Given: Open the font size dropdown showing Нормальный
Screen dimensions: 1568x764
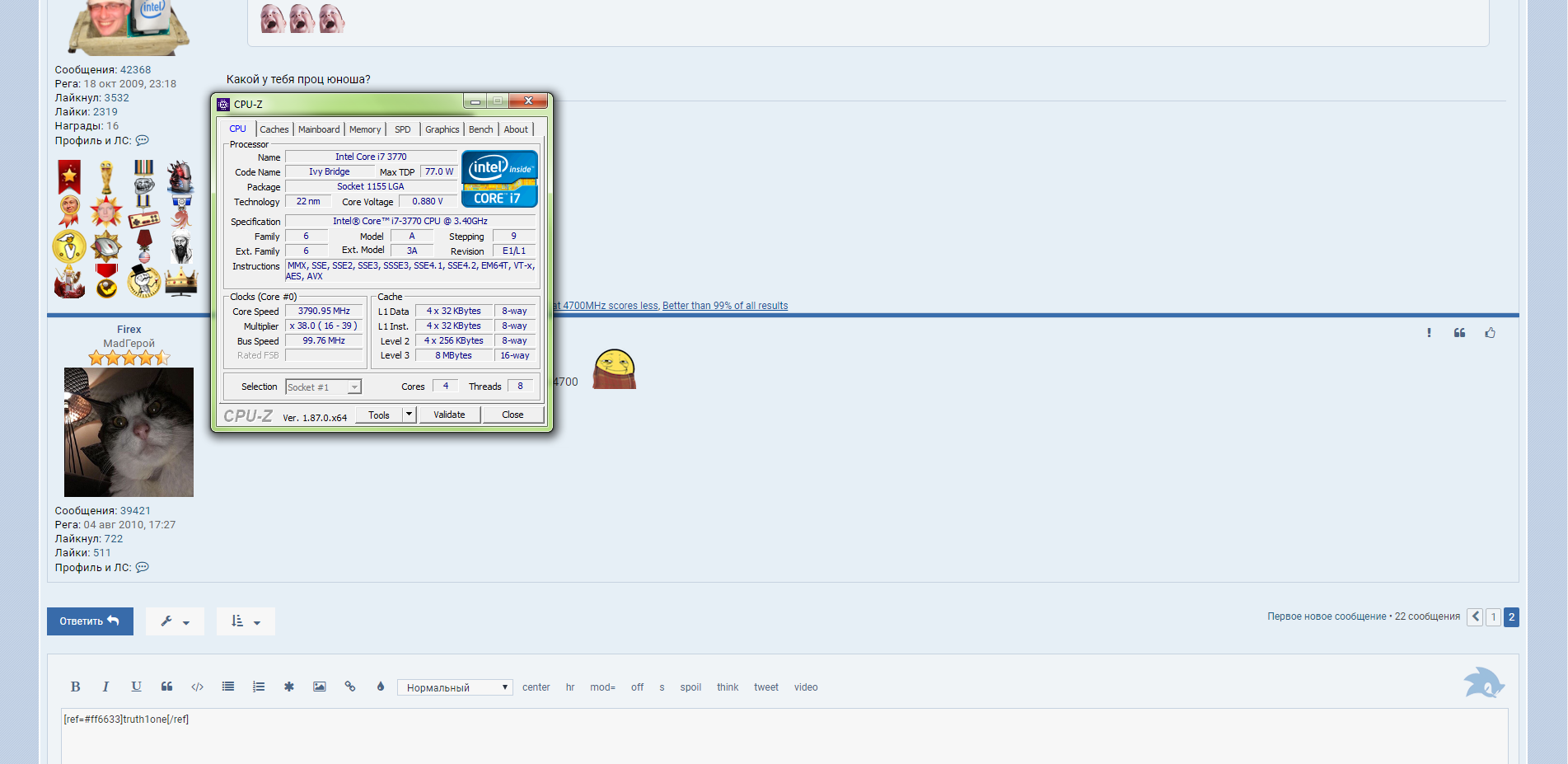Looking at the screenshot, I should pyautogui.click(x=455, y=687).
